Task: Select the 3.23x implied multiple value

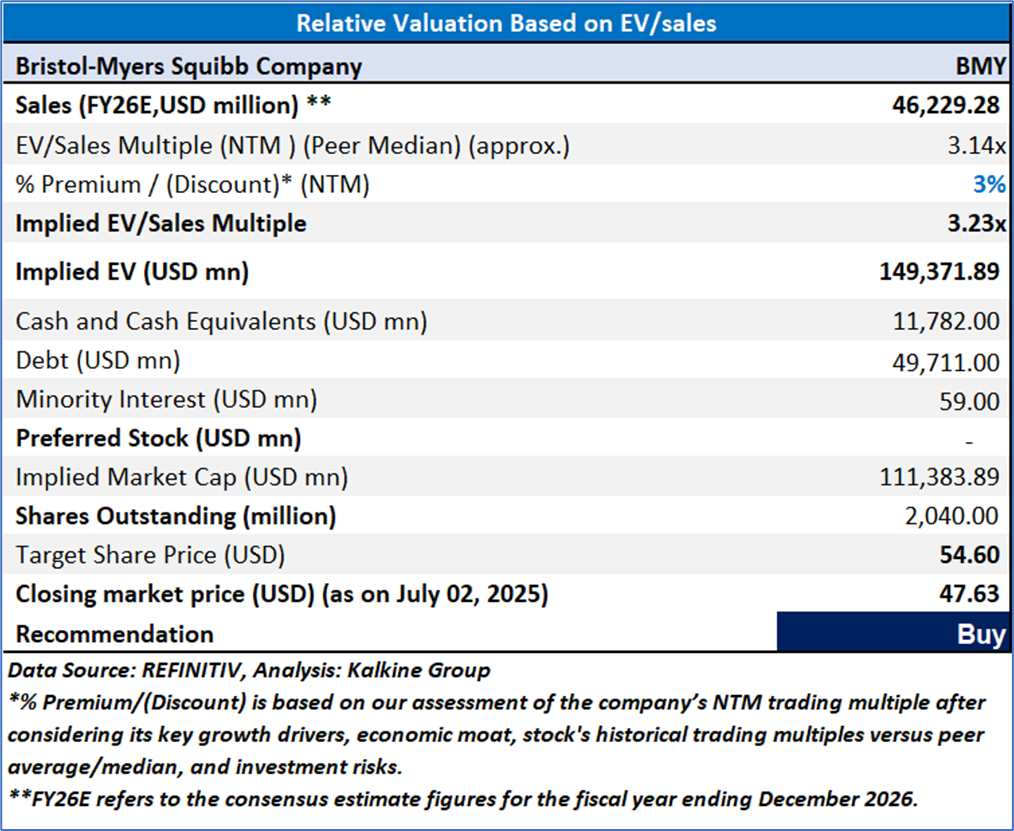Action: pyautogui.click(x=973, y=223)
